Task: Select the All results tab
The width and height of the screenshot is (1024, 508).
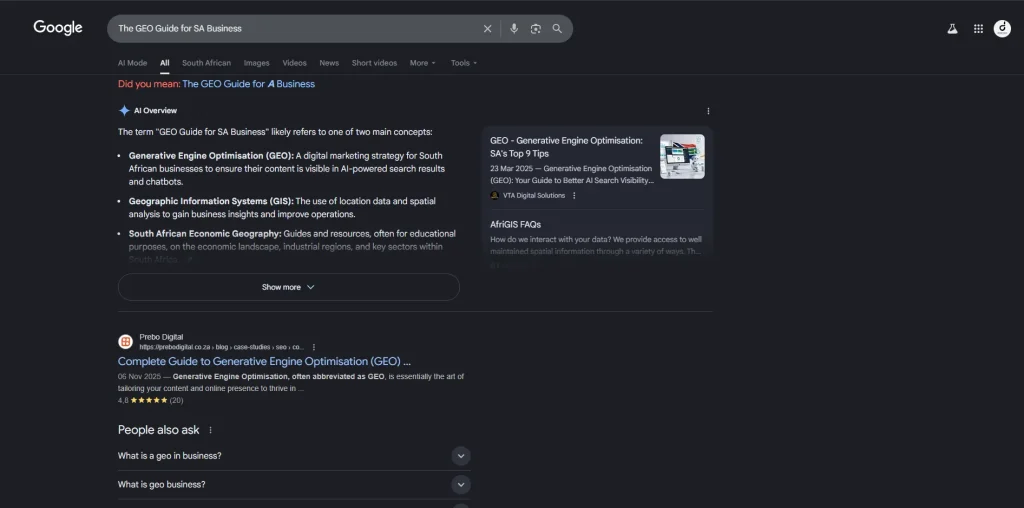Action: click(165, 63)
